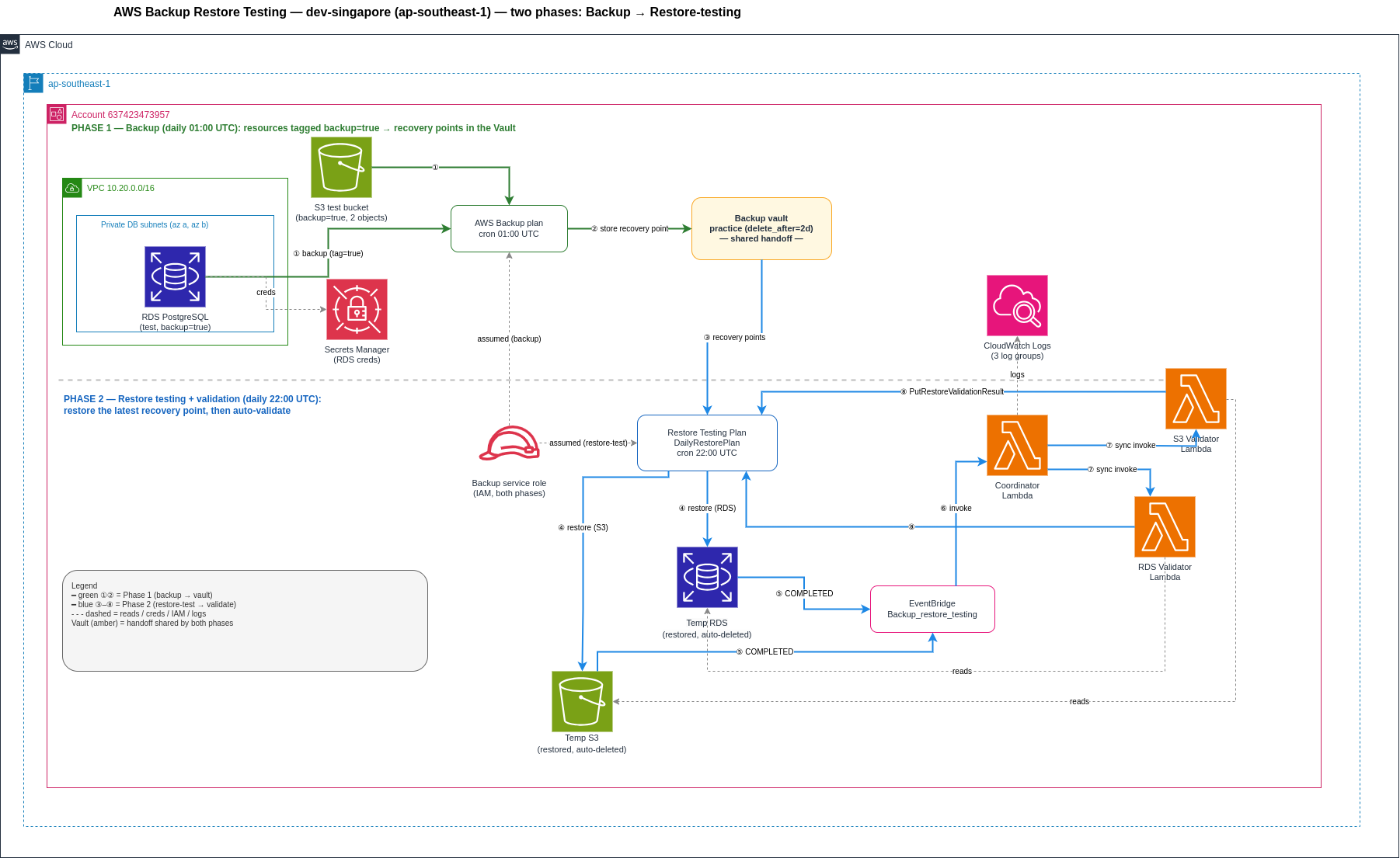
Task: Click the 'AWS Cloud' label
Action: [x=49, y=45]
